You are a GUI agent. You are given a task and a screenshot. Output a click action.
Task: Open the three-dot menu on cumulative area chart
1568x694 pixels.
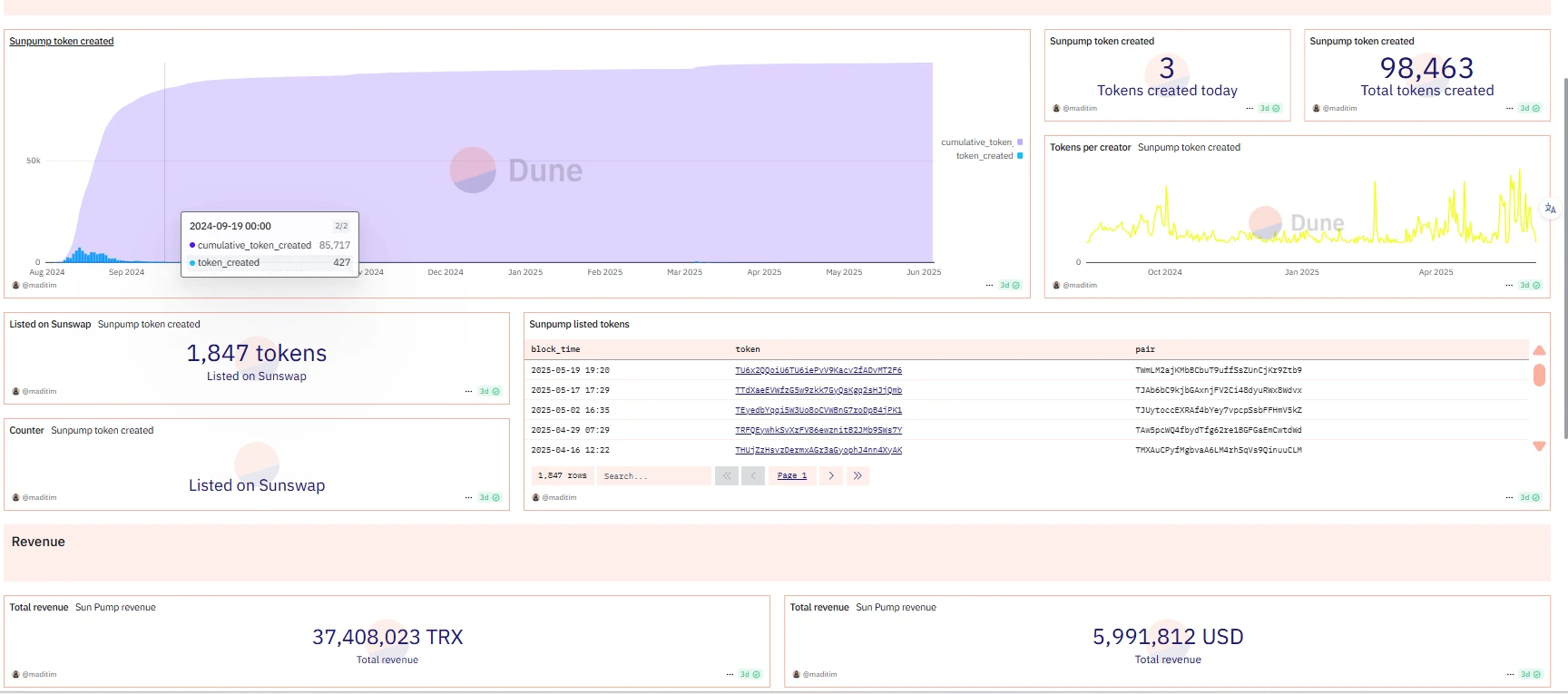(x=990, y=285)
